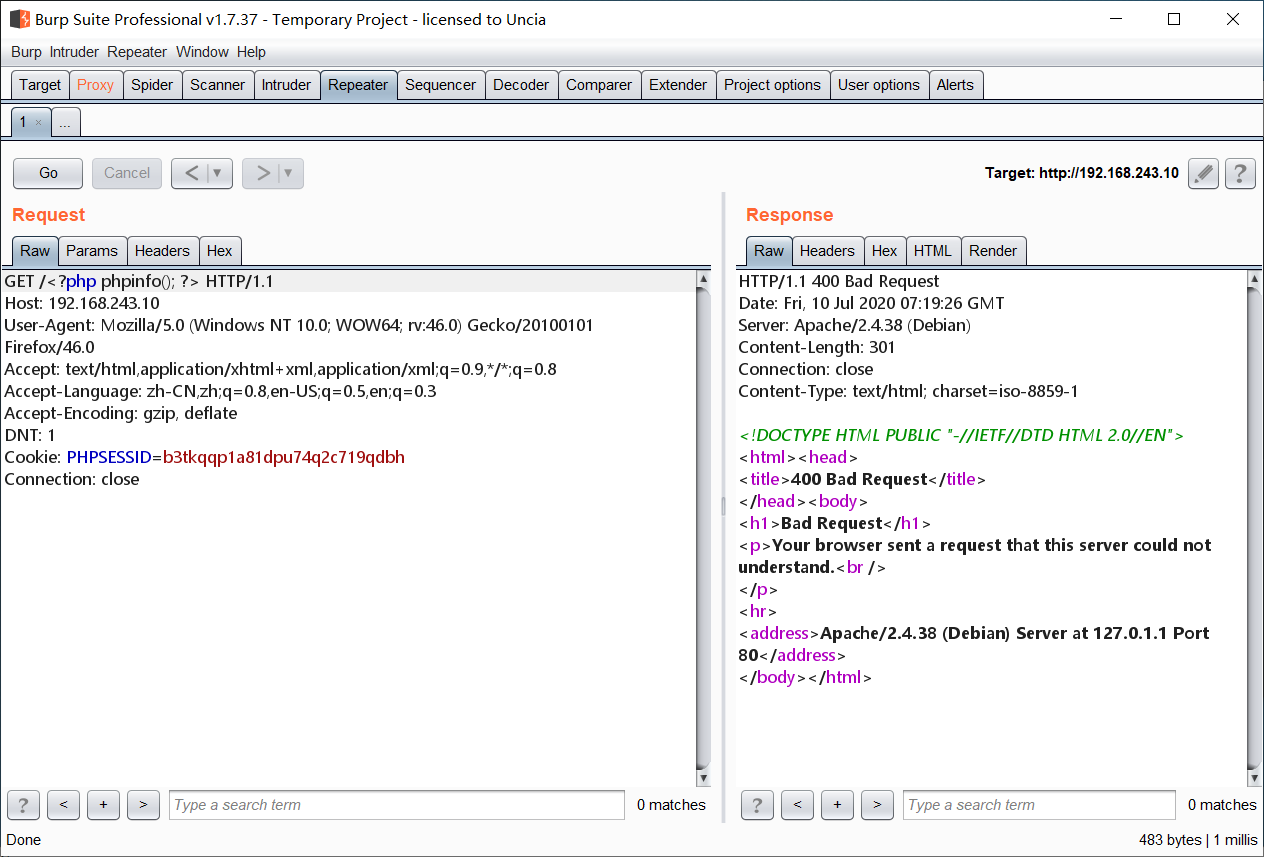The image size is (1264, 857).
Task: Click the Go button to send request
Action: 48,173
